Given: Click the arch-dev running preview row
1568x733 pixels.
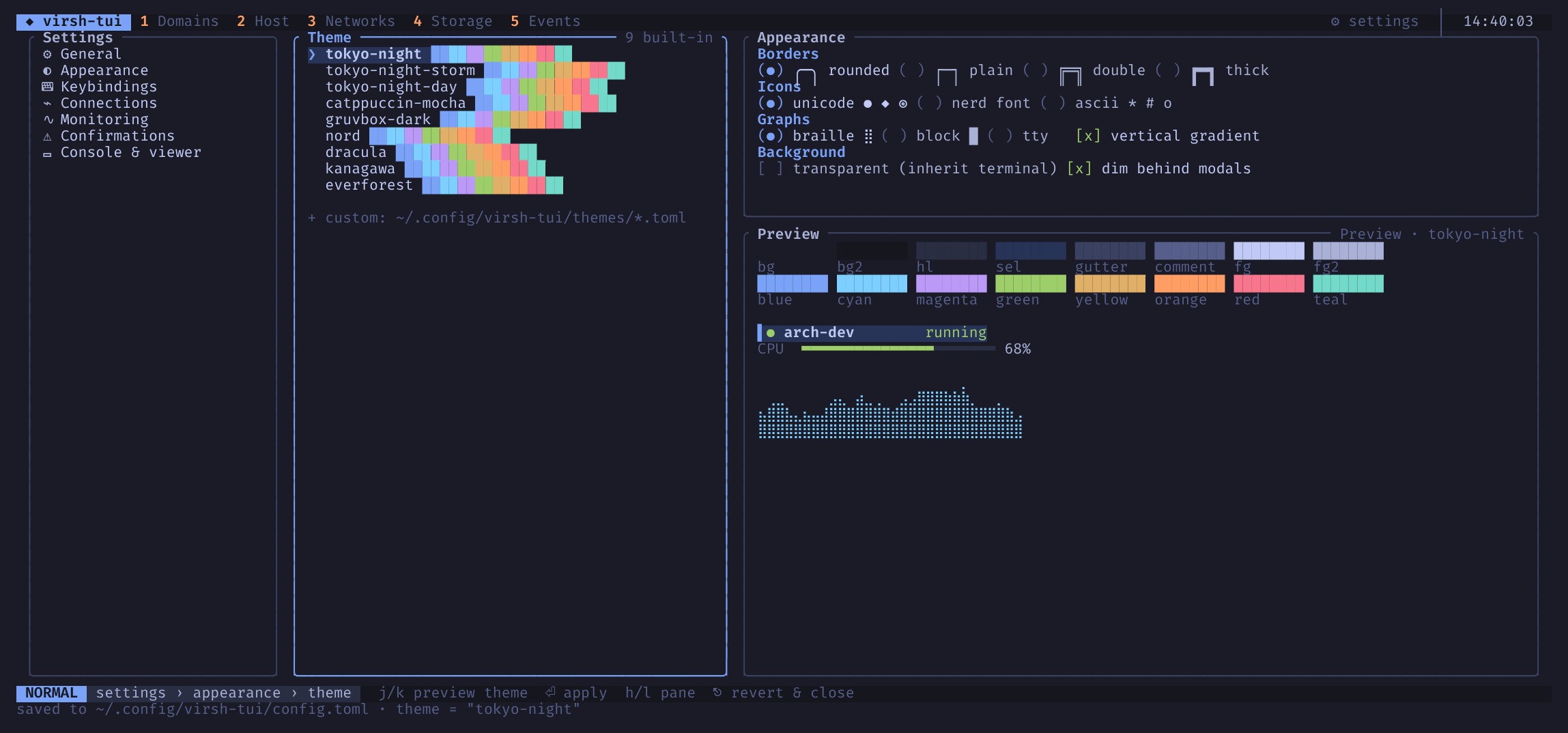Looking at the screenshot, I should coord(872,333).
